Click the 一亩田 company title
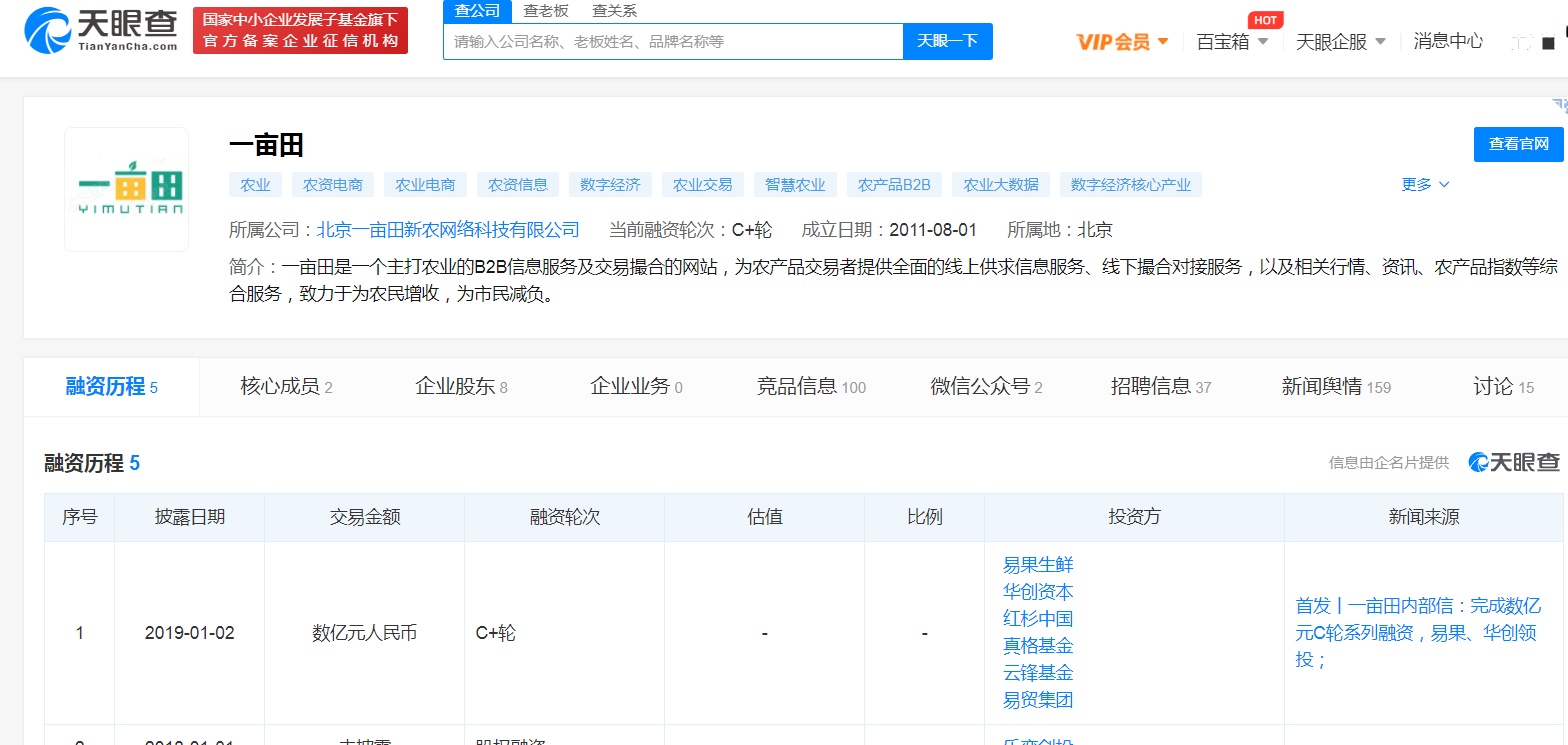Viewport: 1568px width, 745px height. (x=266, y=146)
